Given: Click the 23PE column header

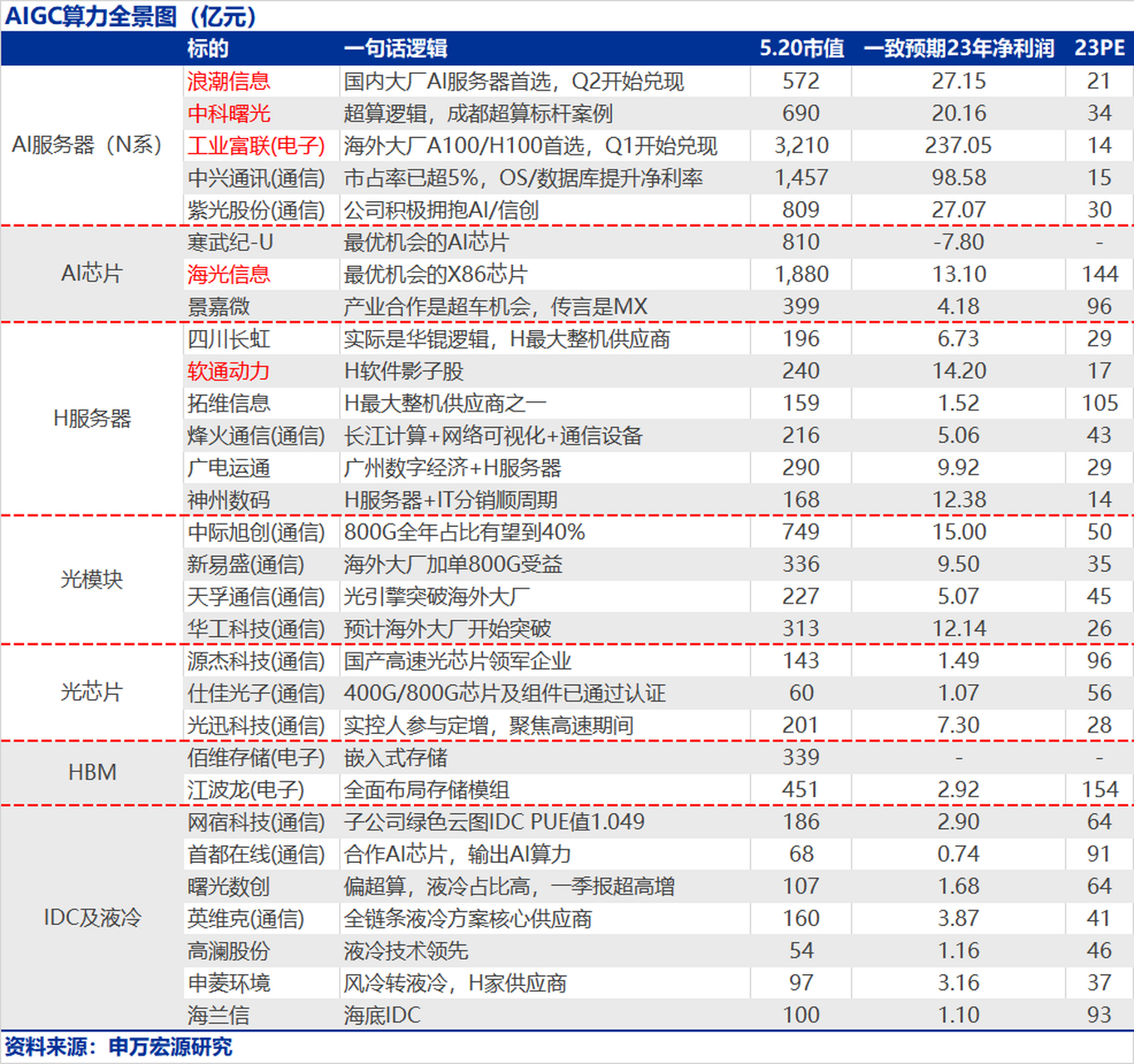Looking at the screenshot, I should [x=1100, y=48].
